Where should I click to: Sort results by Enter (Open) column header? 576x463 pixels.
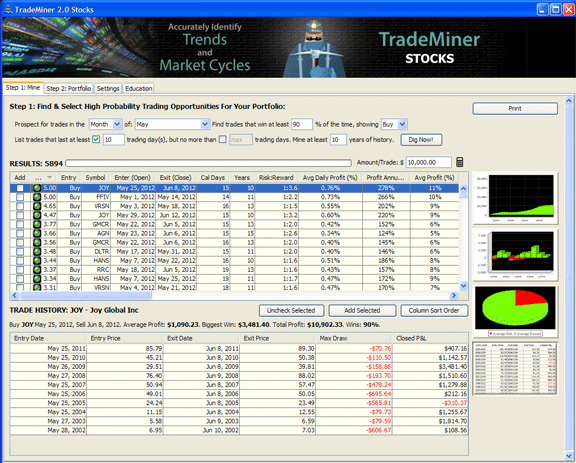click(x=132, y=177)
